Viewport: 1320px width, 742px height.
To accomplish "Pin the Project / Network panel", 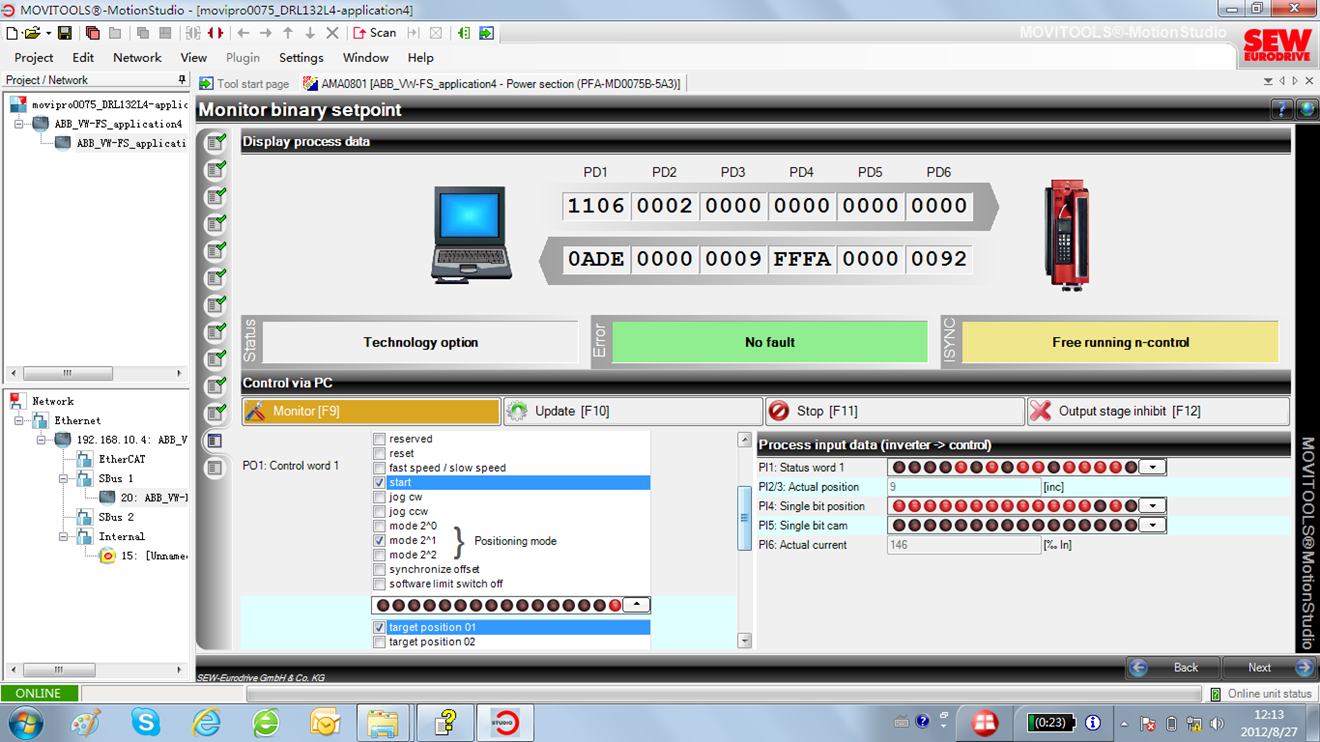I will [182, 80].
